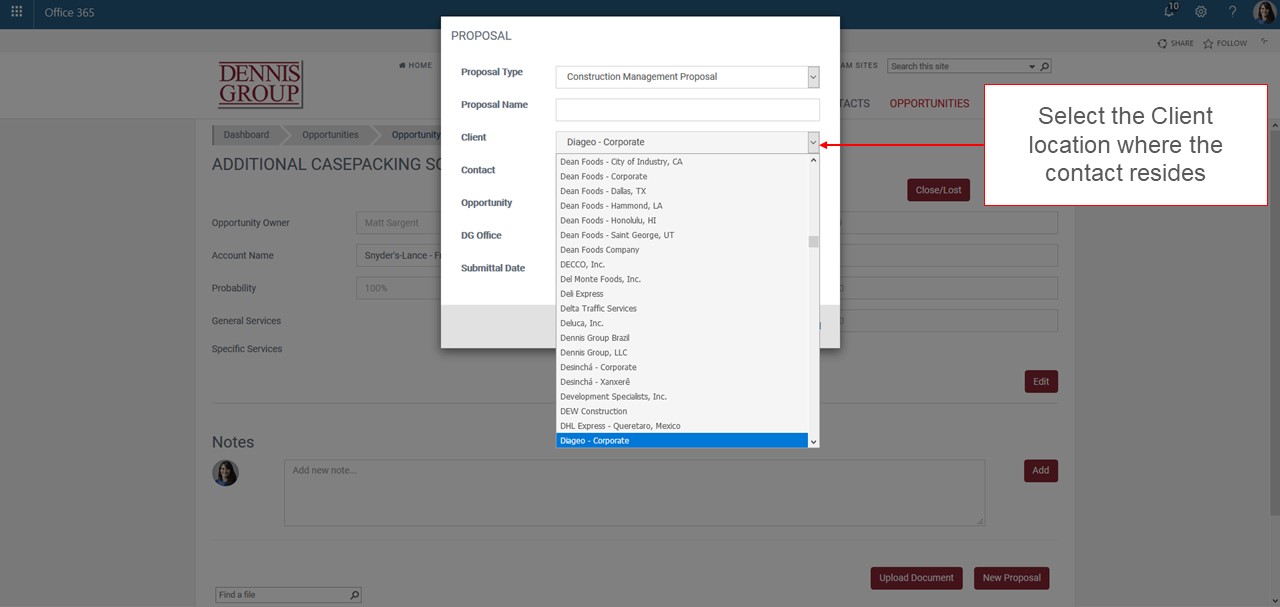Click the Account Name field

(x=398, y=256)
